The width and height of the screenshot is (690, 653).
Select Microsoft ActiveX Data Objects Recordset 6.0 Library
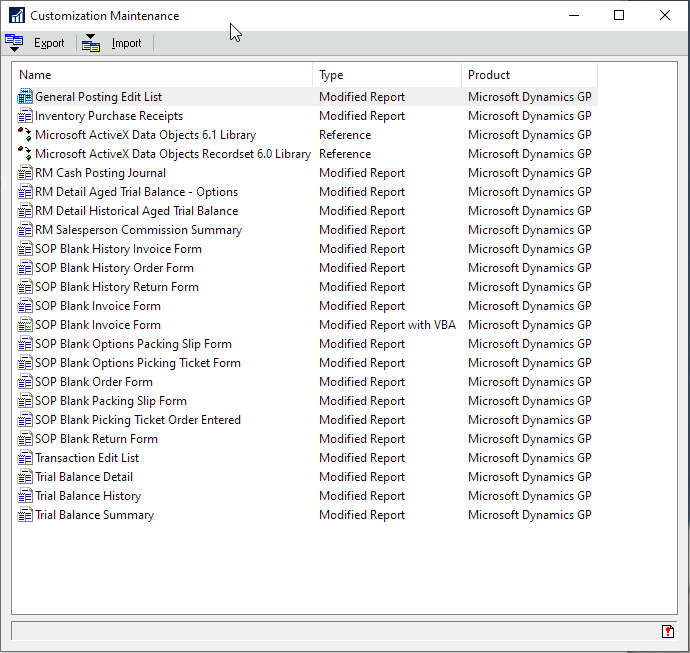pyautogui.click(x=173, y=154)
